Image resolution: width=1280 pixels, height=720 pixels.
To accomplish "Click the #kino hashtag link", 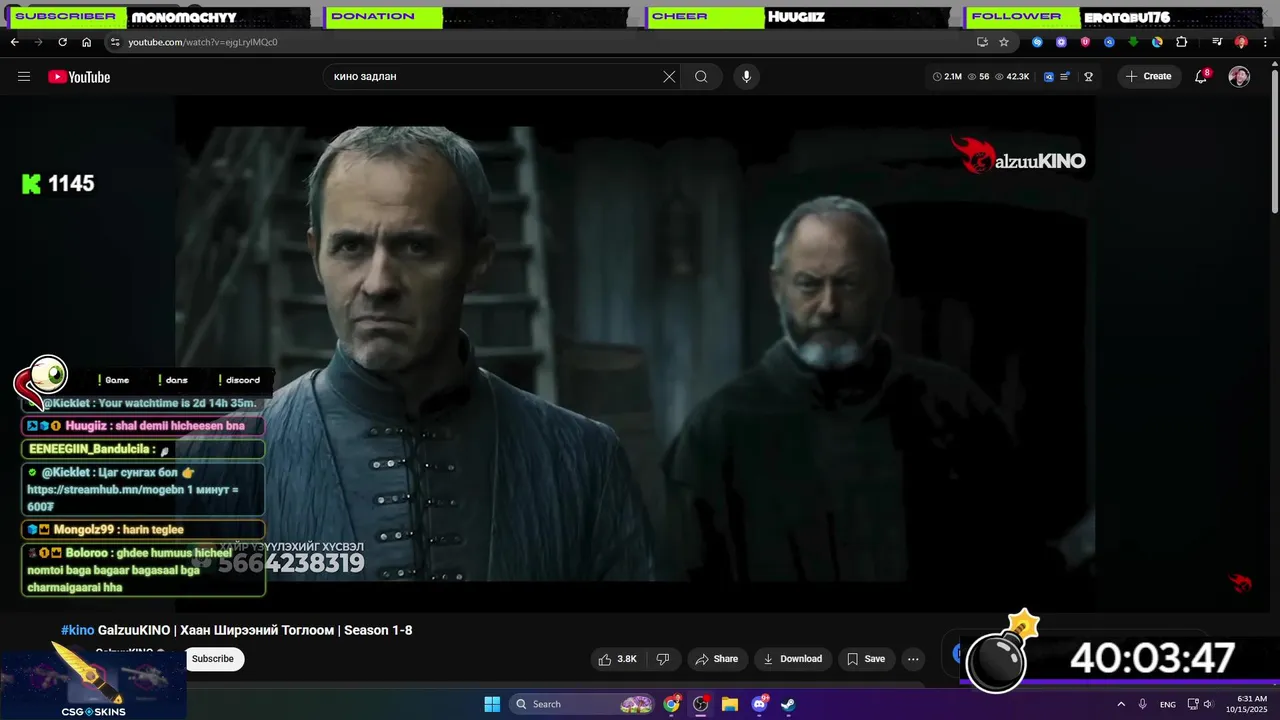I will click(x=77, y=630).
